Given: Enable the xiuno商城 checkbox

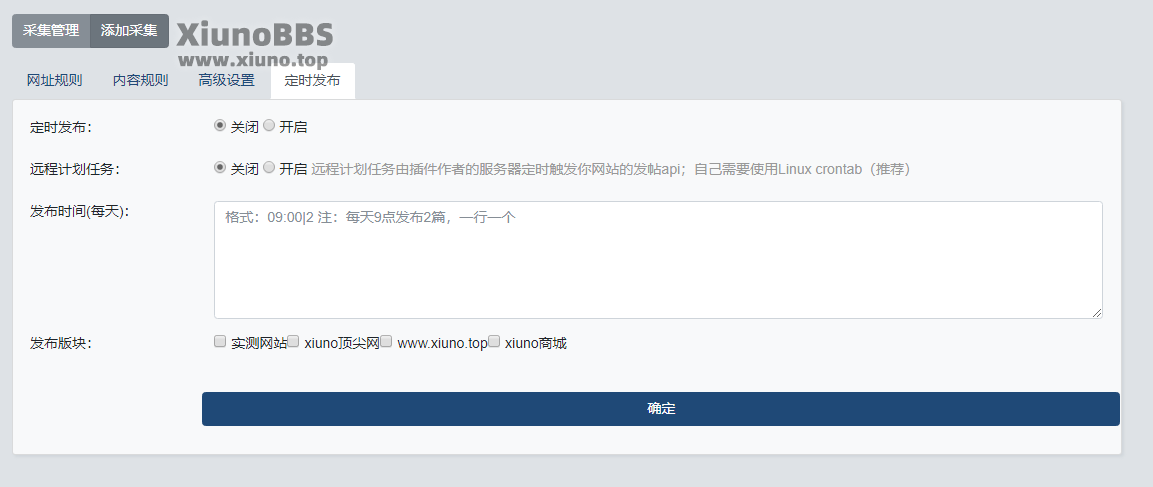Looking at the screenshot, I should pyautogui.click(x=494, y=341).
